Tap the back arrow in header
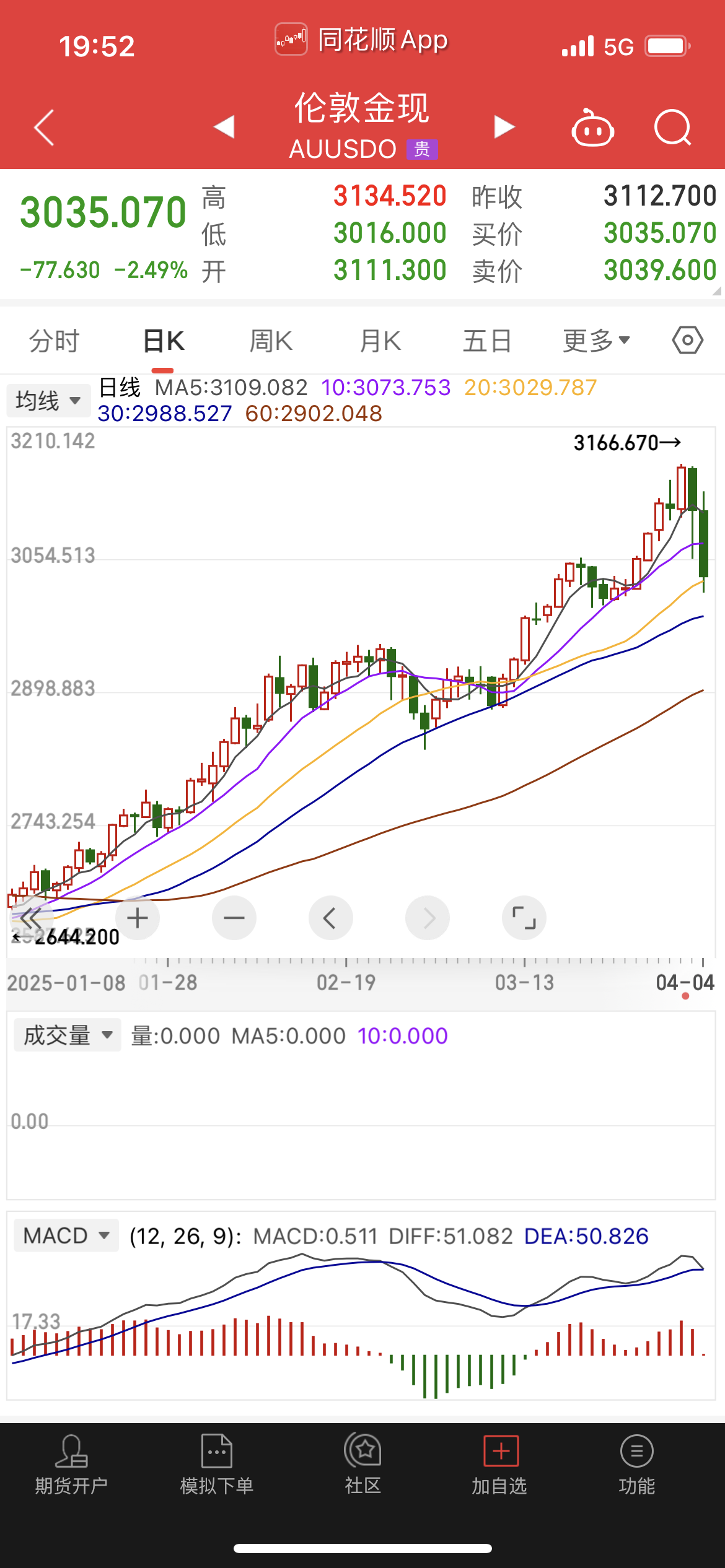725x1568 pixels. pyautogui.click(x=44, y=128)
